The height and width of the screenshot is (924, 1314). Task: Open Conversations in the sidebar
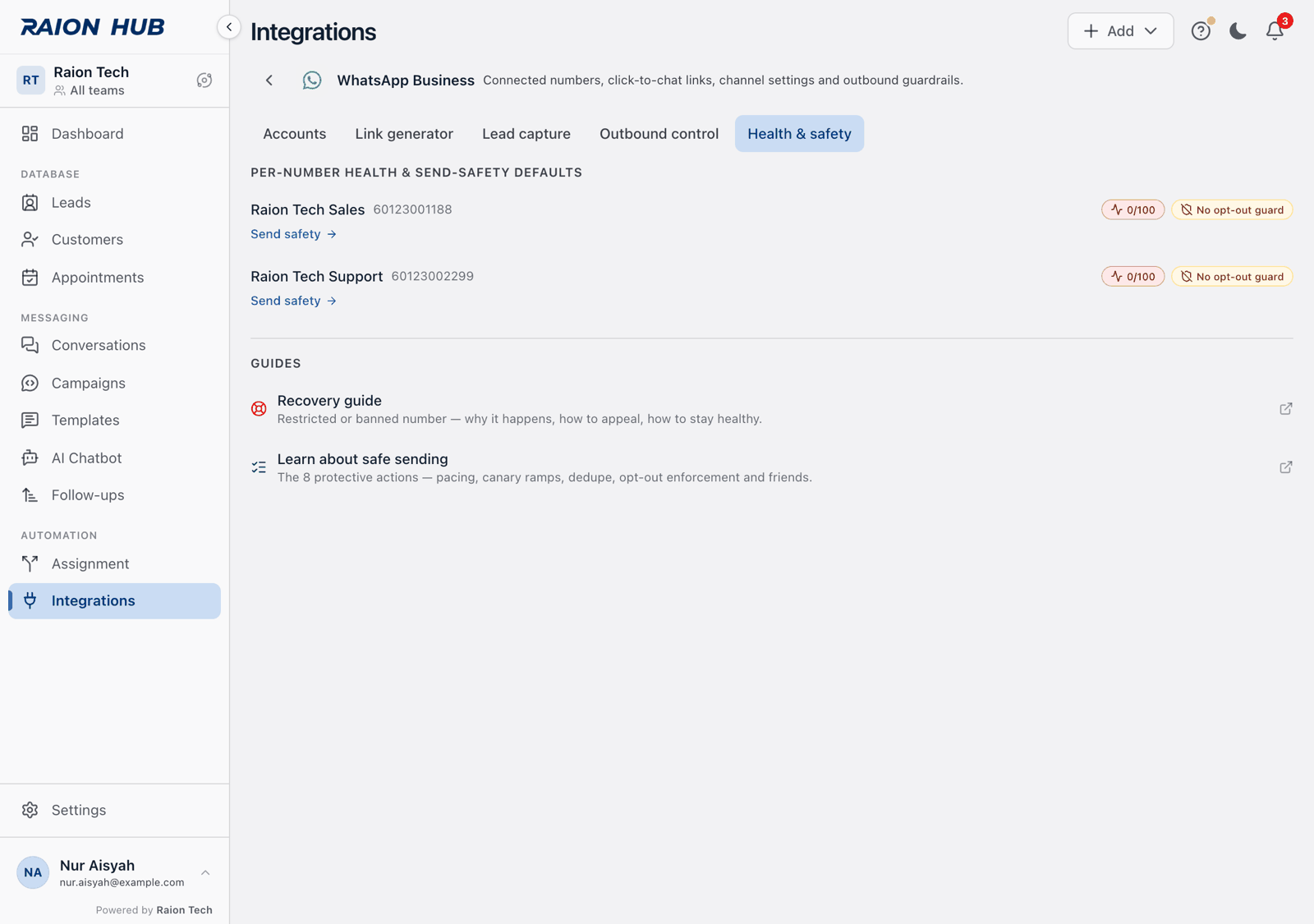tap(114, 346)
